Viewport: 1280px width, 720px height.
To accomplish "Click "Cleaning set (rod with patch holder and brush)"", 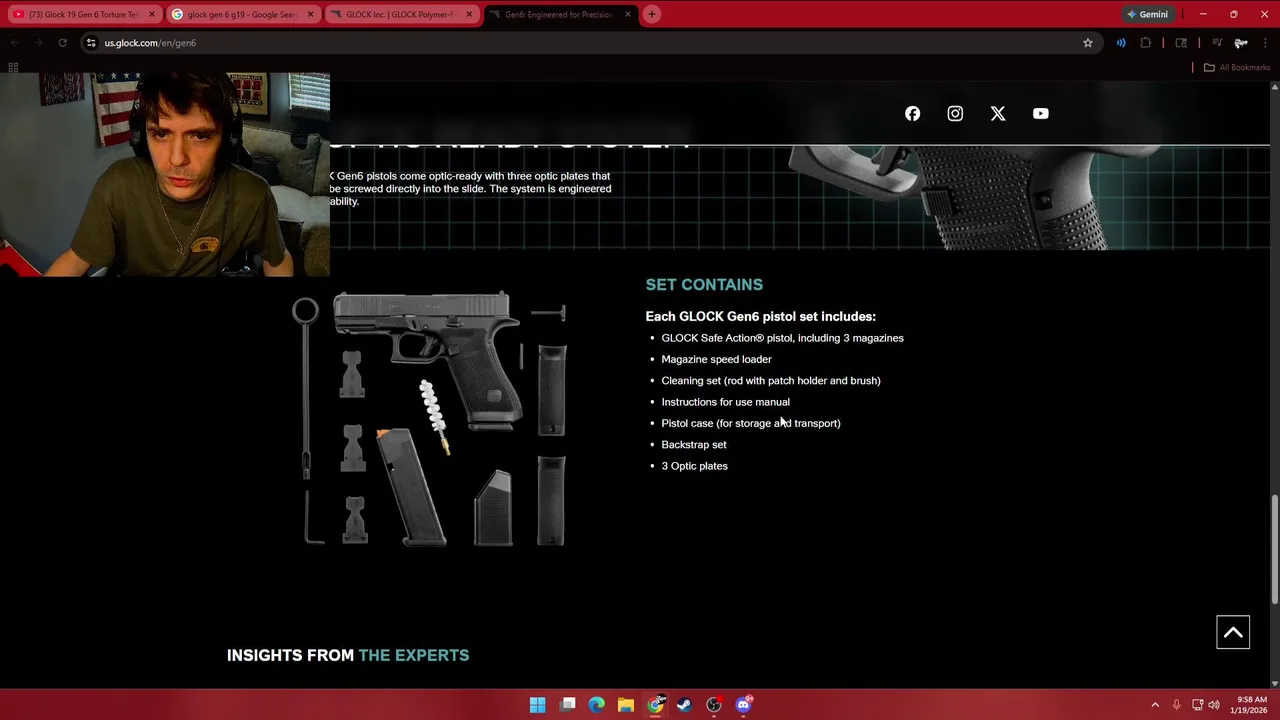I will pos(771,381).
